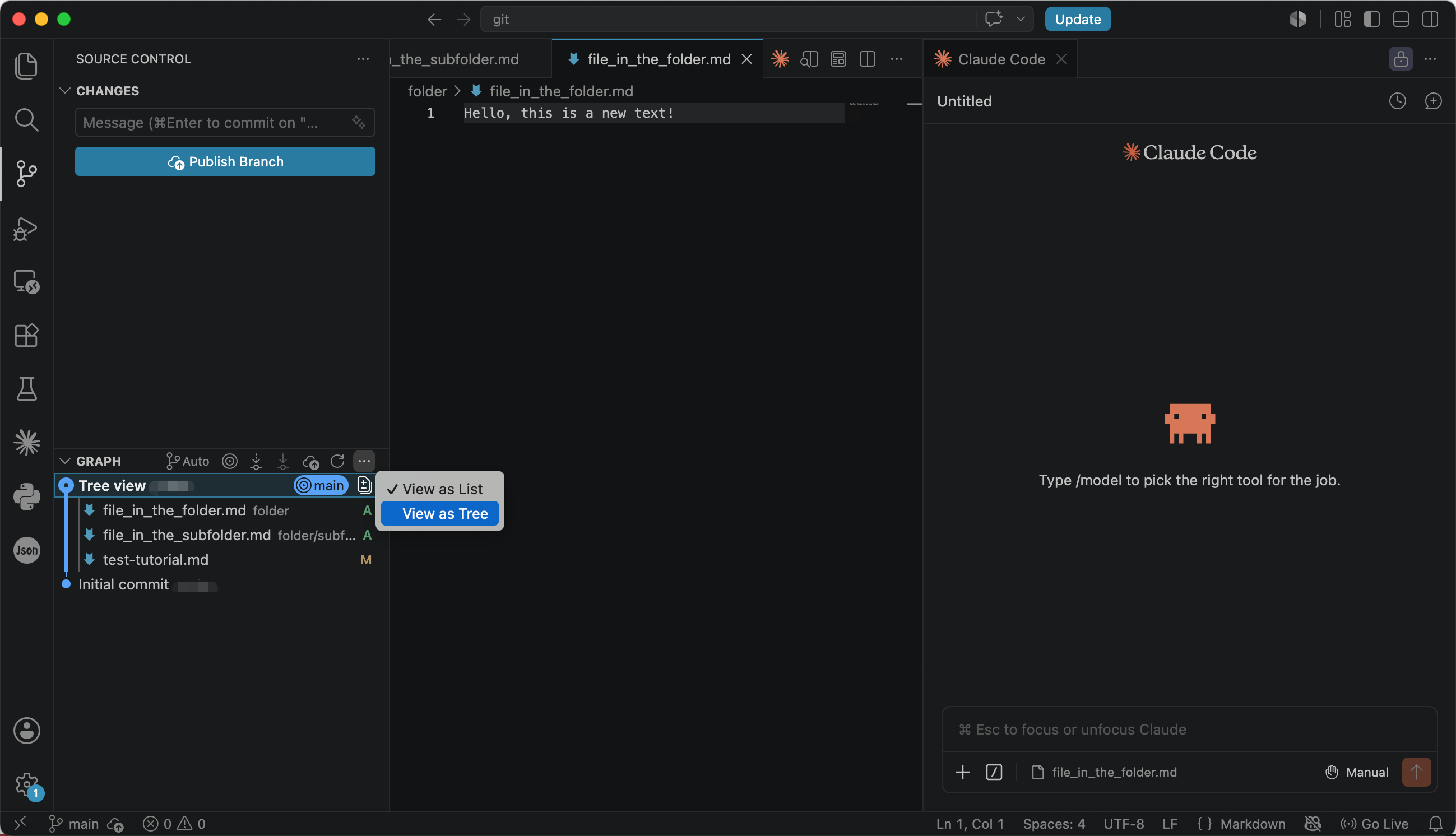View past Claude Code conversations

[x=1398, y=101]
